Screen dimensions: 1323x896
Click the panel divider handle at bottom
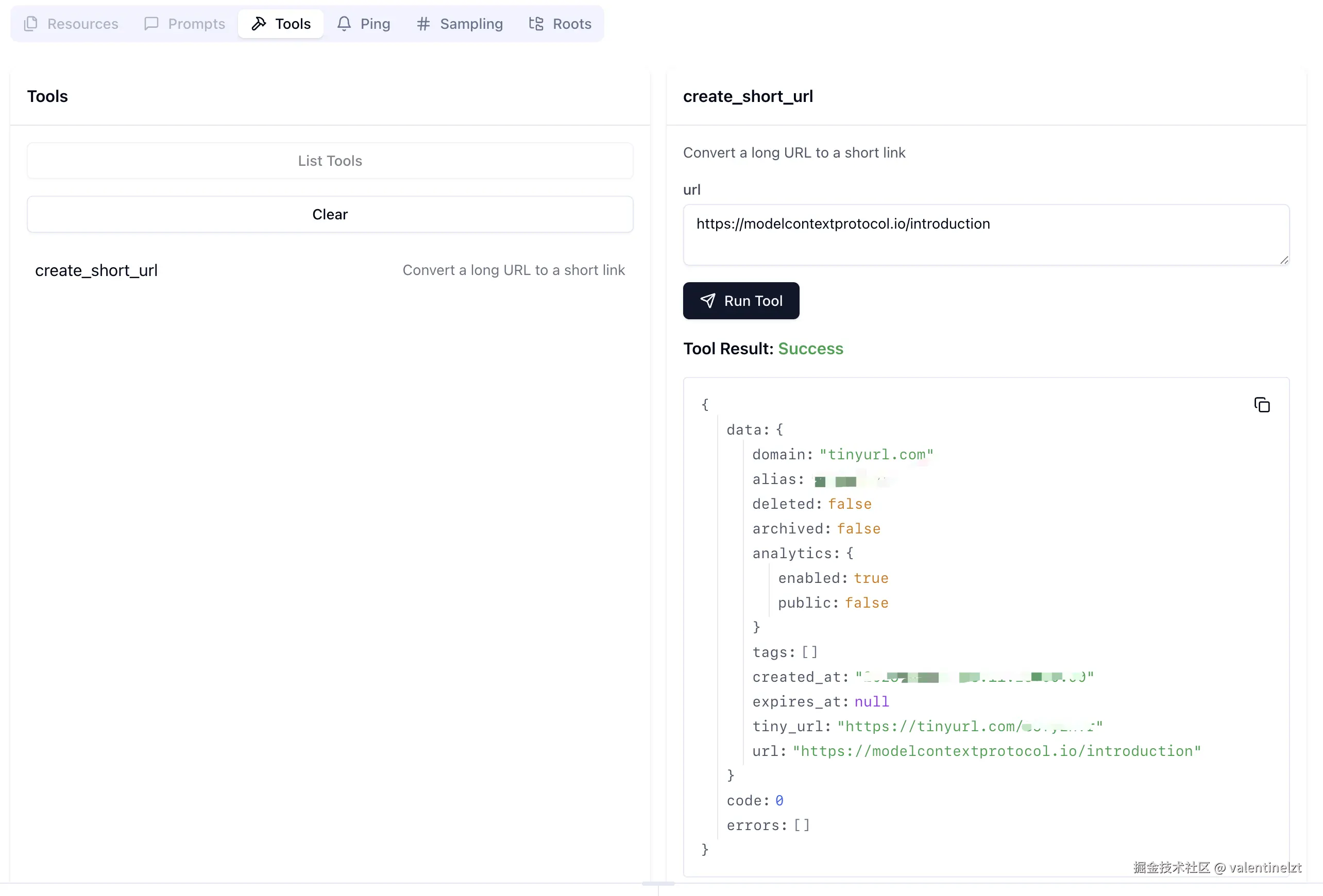click(658, 884)
